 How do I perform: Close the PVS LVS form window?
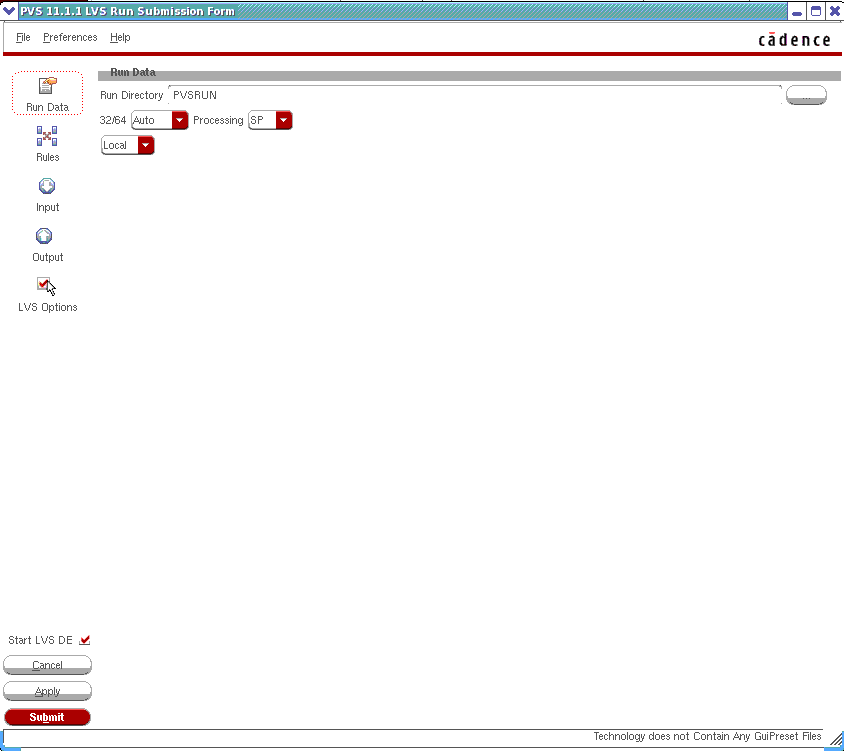835,11
